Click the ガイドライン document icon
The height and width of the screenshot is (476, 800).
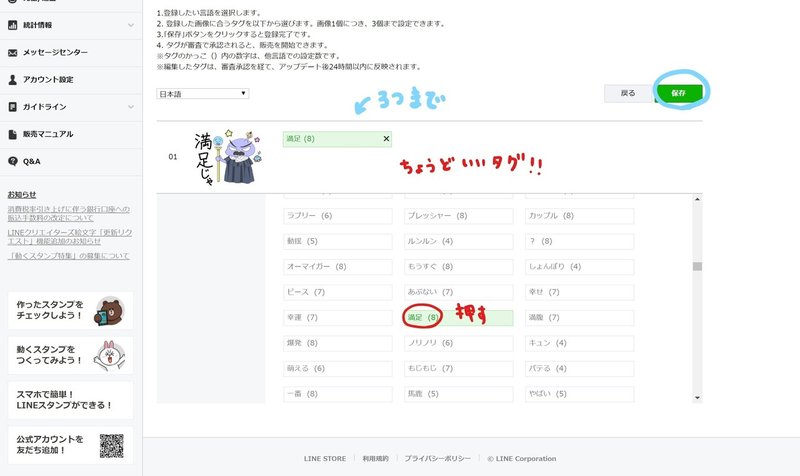13,107
